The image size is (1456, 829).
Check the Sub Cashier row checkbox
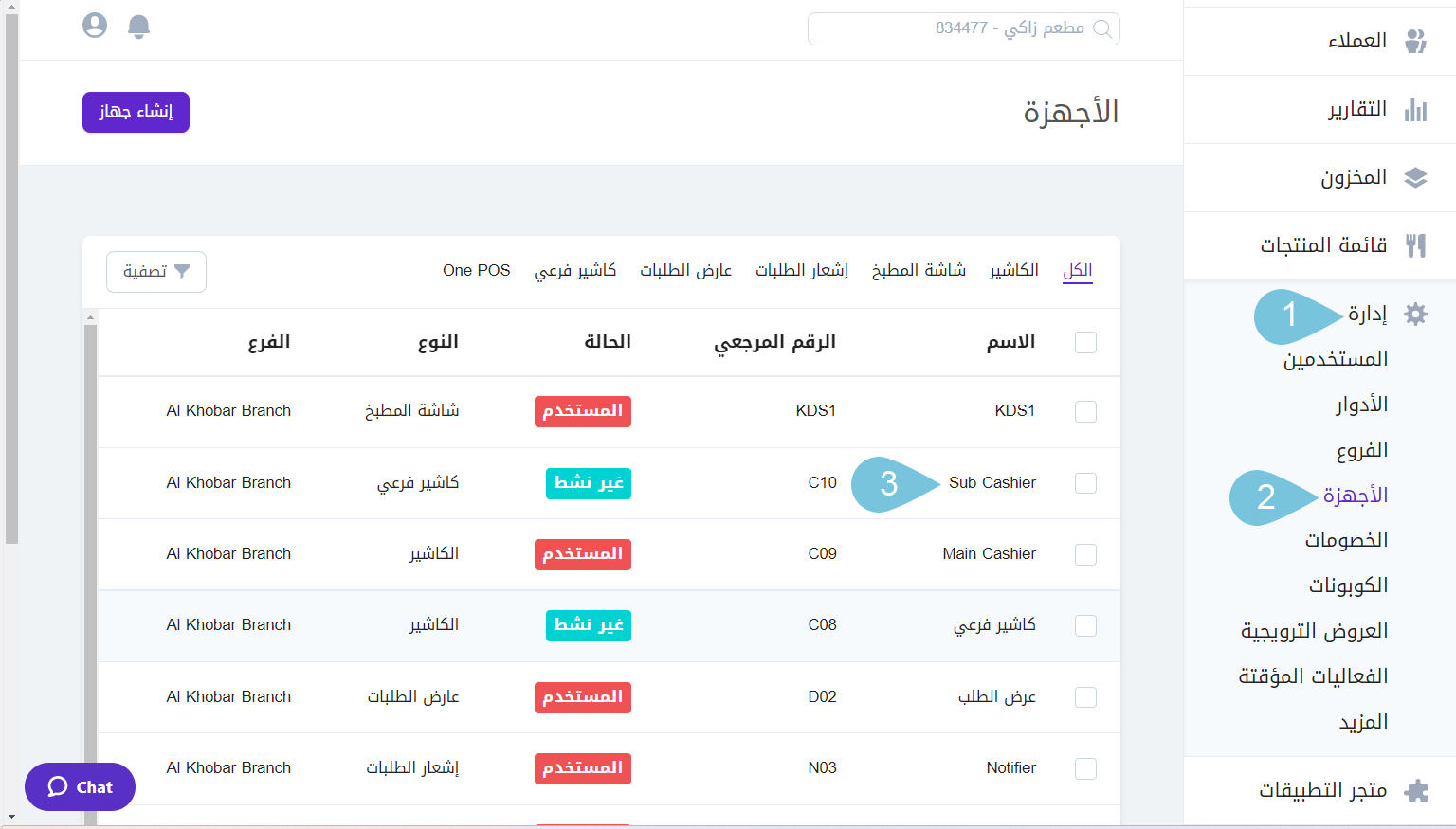point(1085,482)
